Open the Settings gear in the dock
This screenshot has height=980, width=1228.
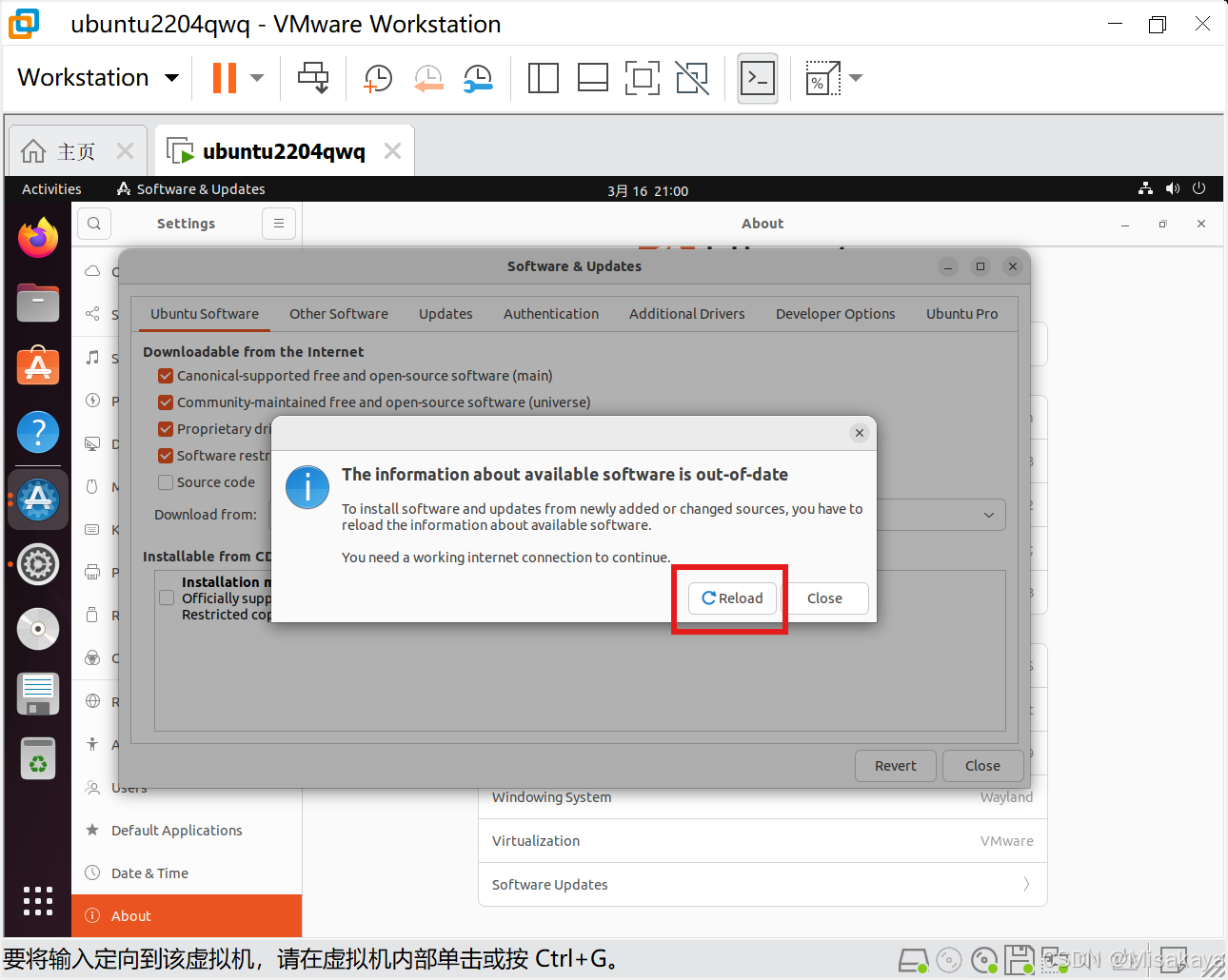38,564
